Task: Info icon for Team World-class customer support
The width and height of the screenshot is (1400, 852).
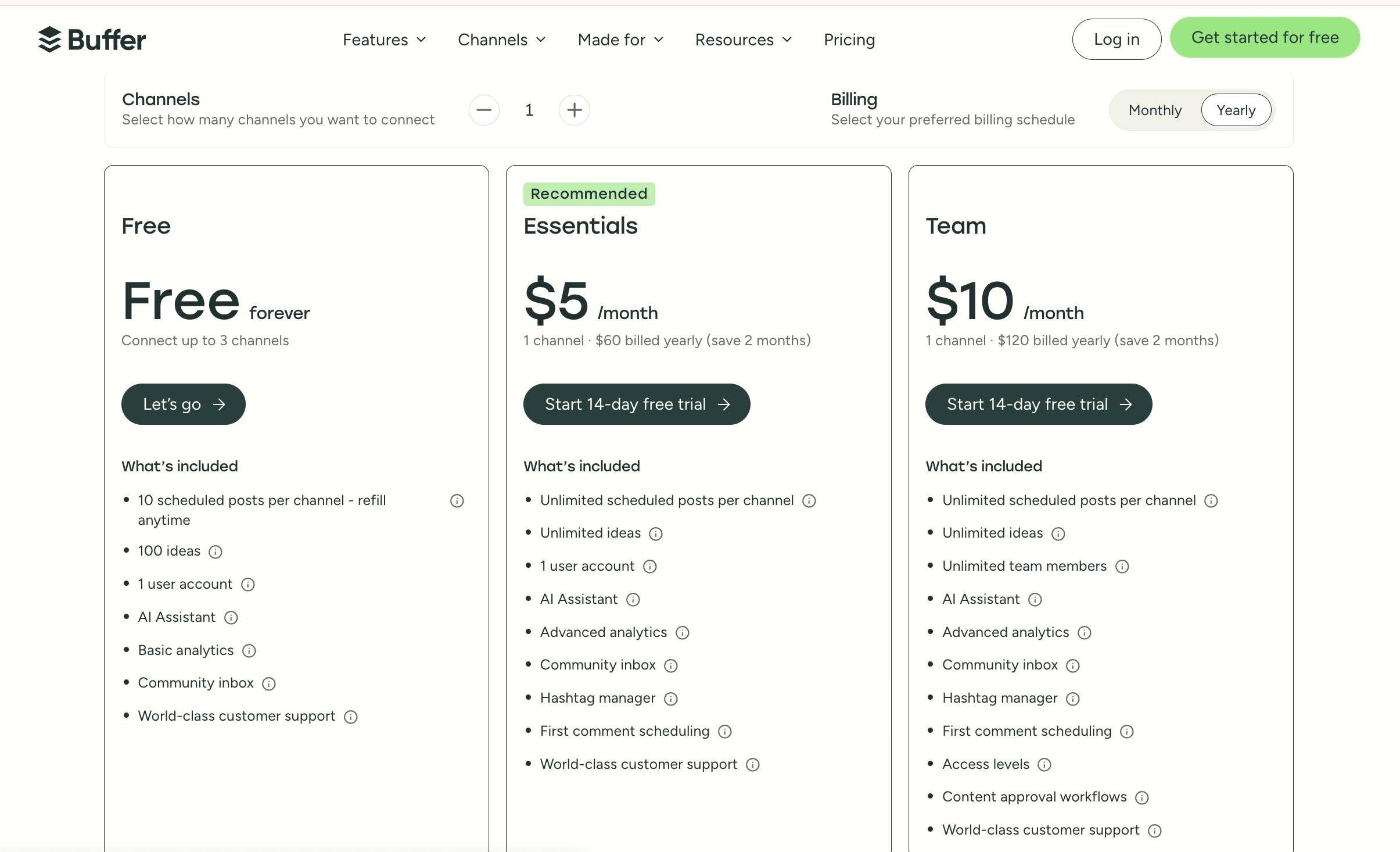Action: coord(1155,830)
